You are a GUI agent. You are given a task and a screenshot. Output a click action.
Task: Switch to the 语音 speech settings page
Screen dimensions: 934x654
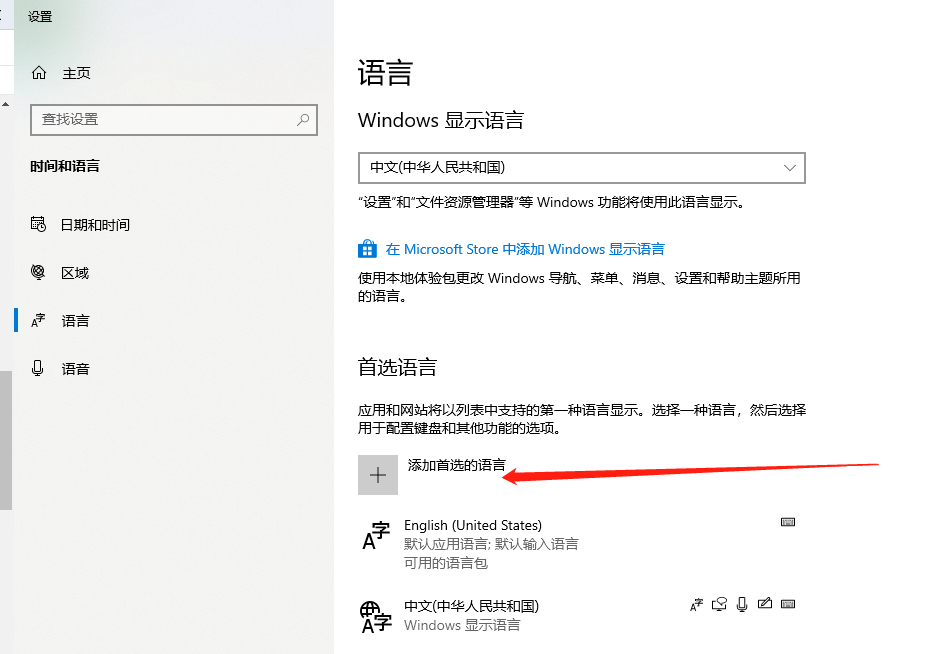point(75,369)
